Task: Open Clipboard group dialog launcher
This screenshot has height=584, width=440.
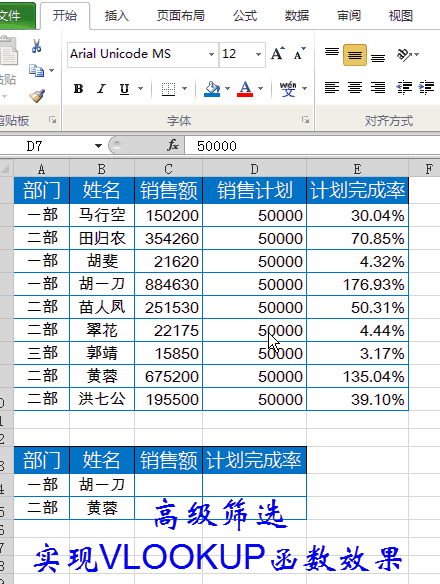Action: tap(53, 120)
